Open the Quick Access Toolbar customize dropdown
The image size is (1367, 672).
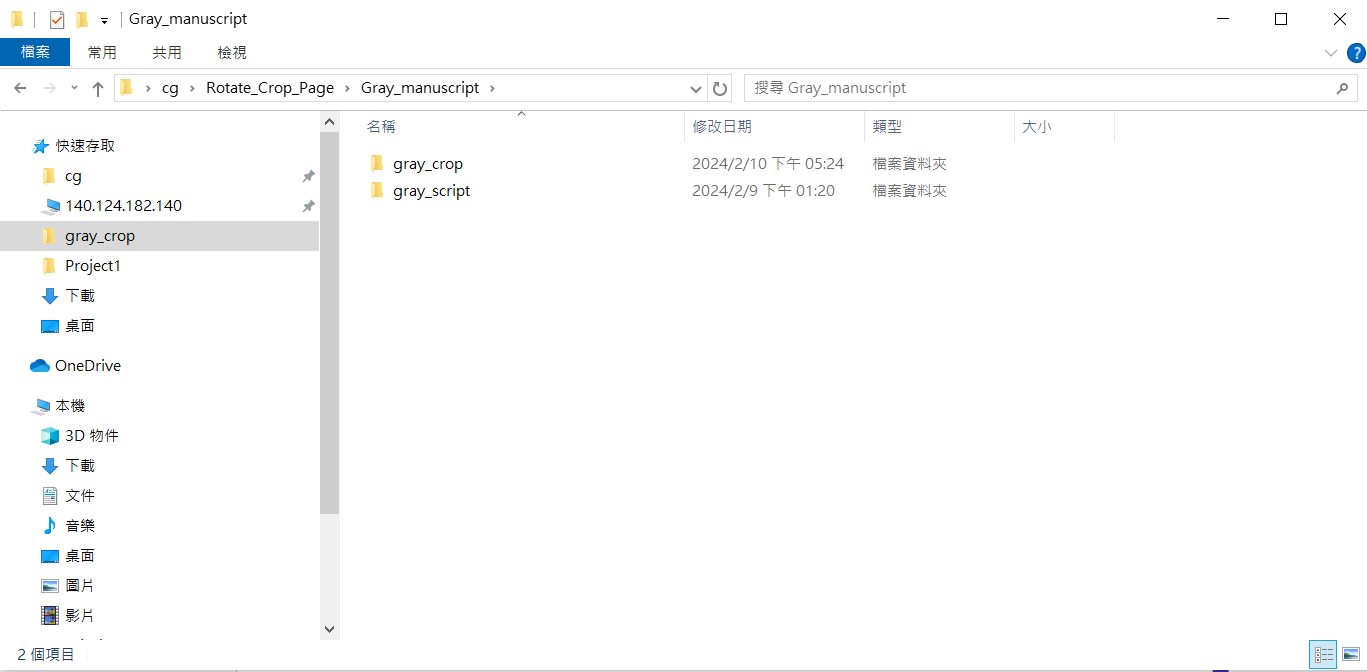[x=103, y=18]
